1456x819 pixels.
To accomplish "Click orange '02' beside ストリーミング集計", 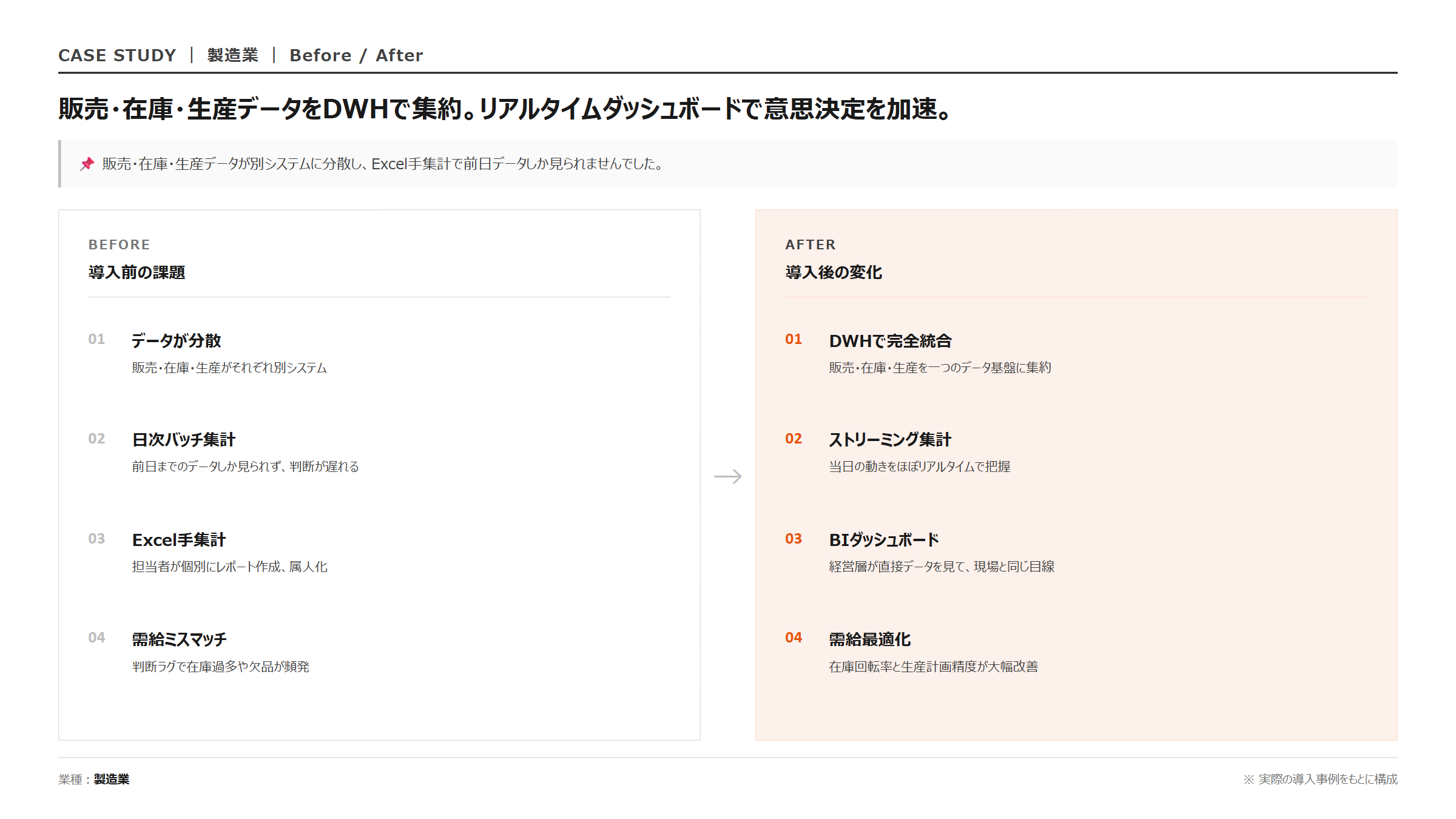I will (x=794, y=439).
